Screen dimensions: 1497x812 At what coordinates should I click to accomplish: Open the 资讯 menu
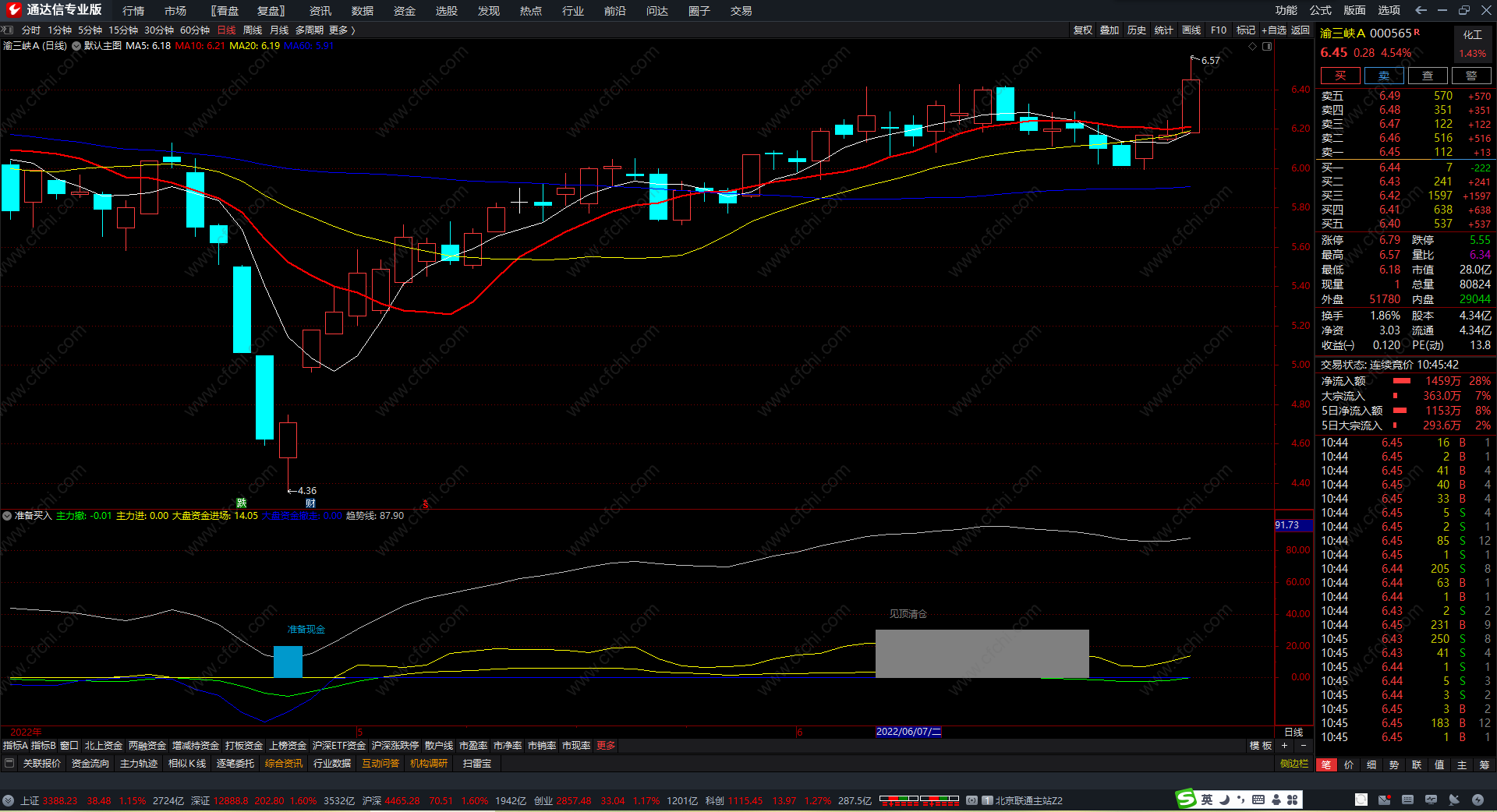[x=320, y=10]
